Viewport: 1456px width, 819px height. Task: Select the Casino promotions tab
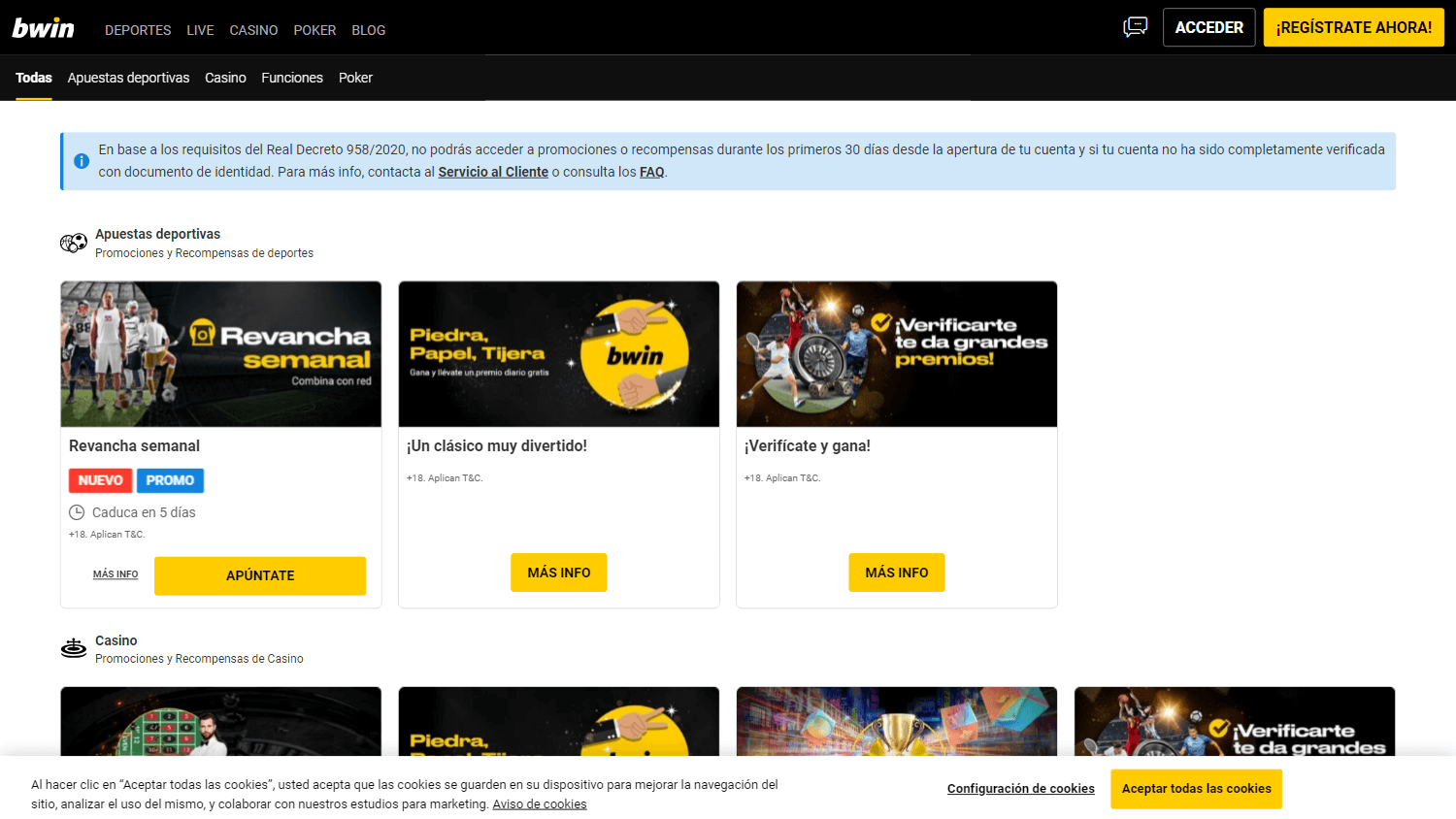[x=225, y=78]
